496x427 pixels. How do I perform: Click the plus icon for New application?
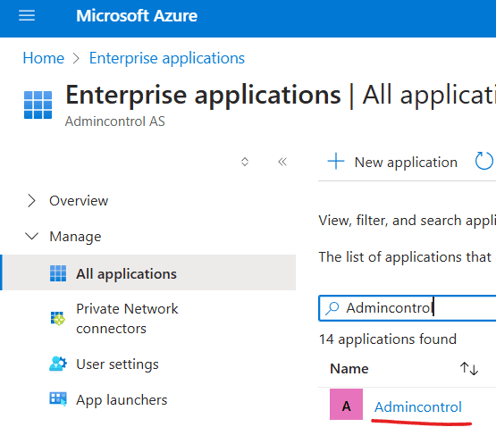336,162
